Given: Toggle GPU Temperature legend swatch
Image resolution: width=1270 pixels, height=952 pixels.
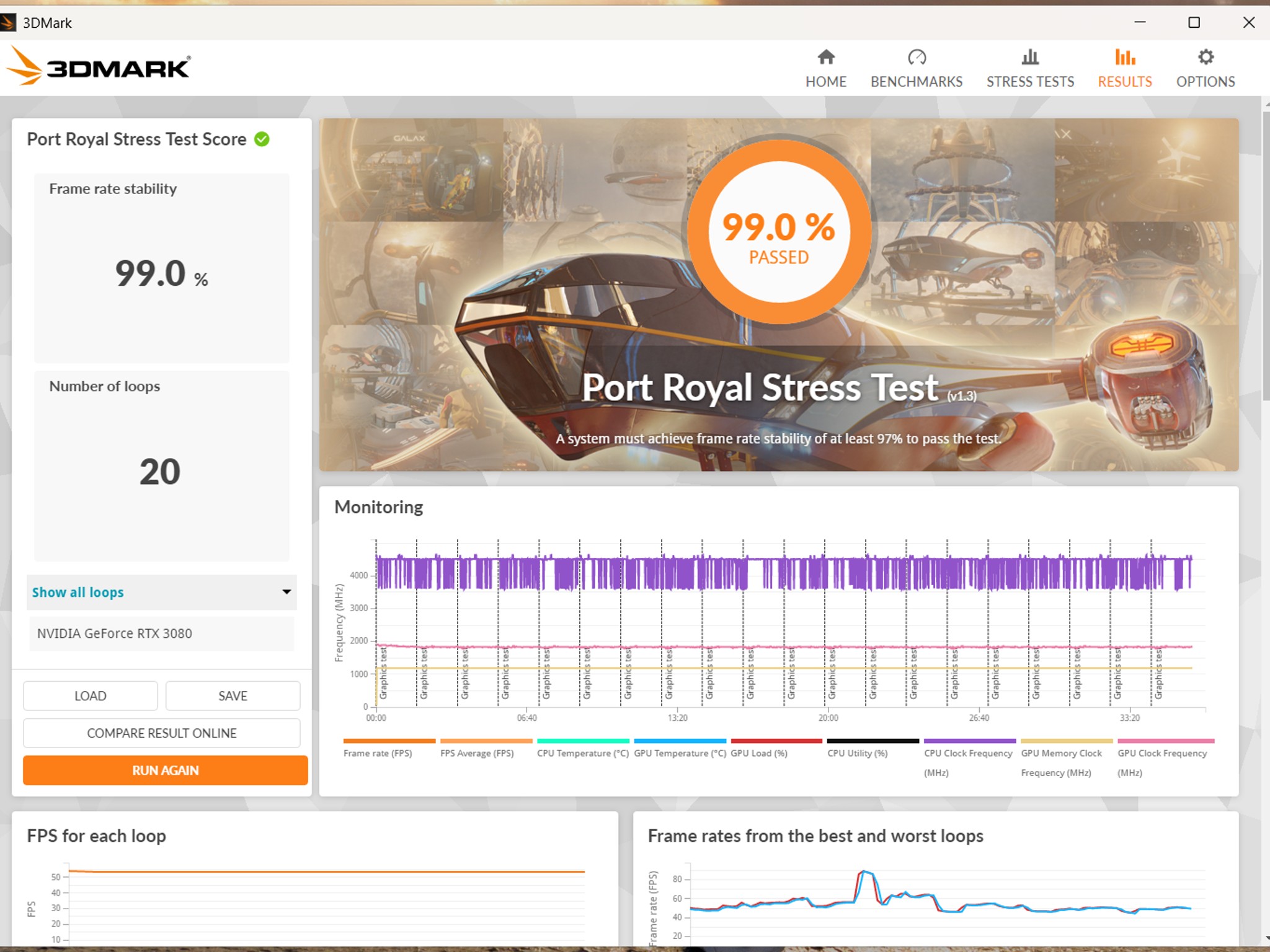Looking at the screenshot, I should point(680,741).
